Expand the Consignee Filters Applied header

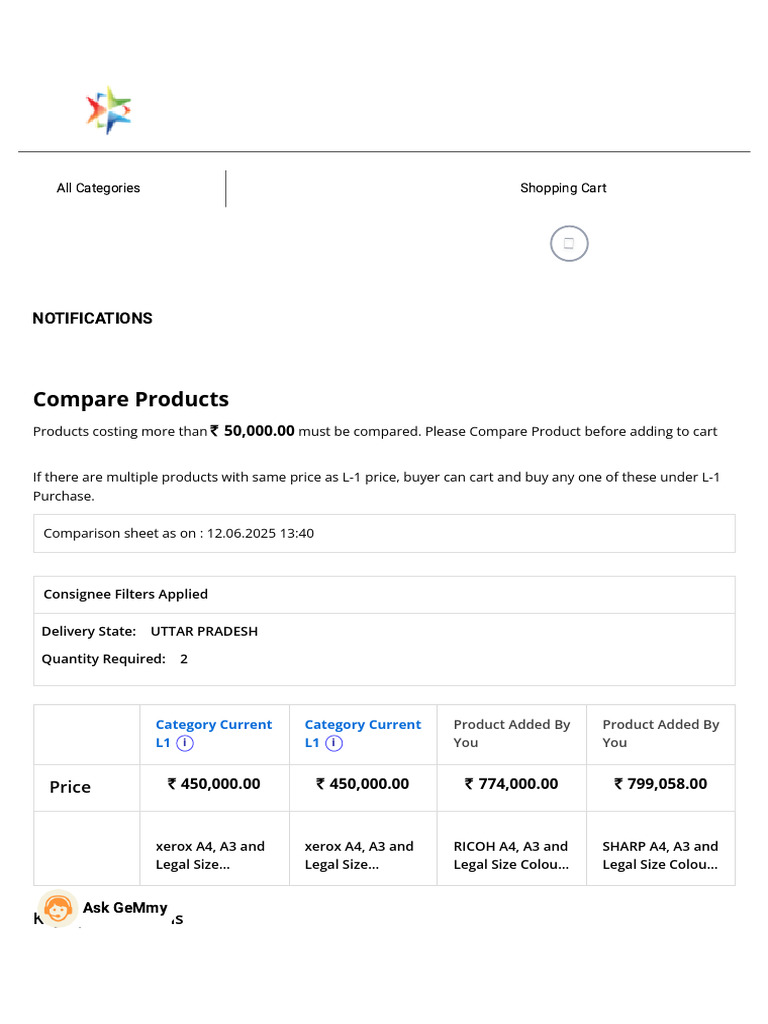click(126, 594)
